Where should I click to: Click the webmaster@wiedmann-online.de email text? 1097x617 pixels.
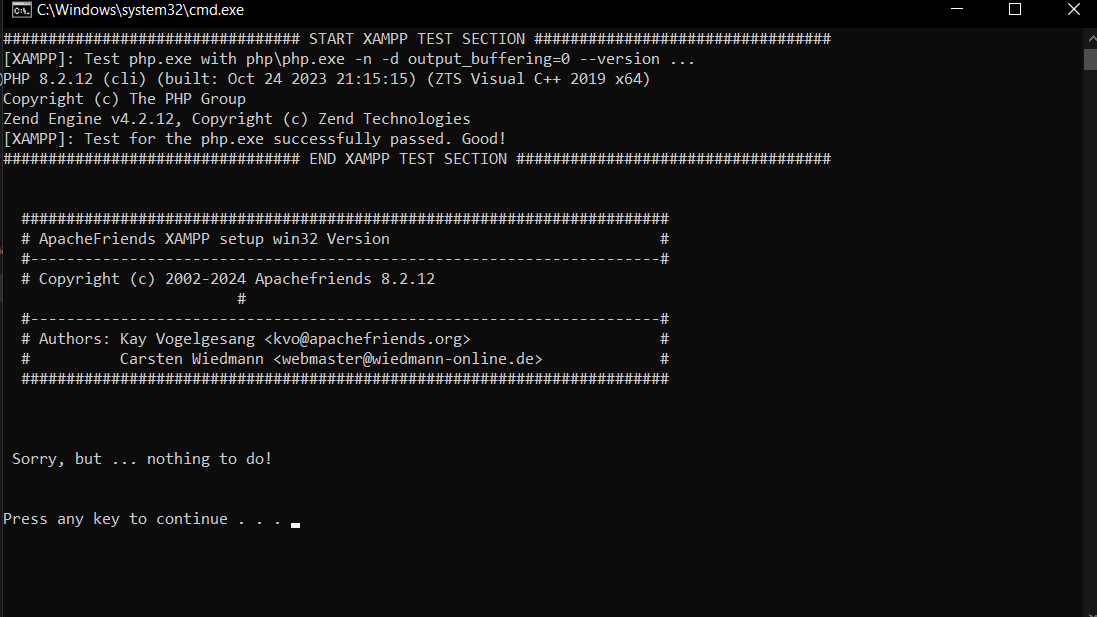[x=408, y=359]
